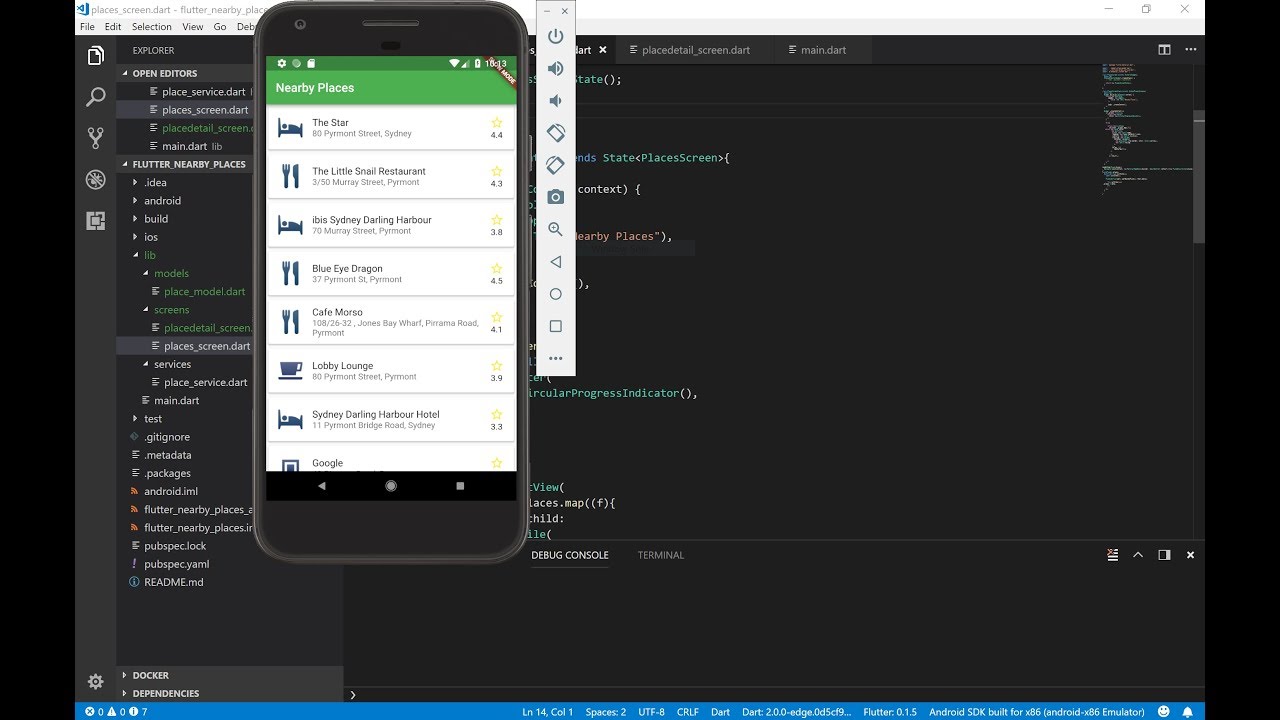Open the Selection menu
Viewport: 1280px width, 720px height.
151,27
